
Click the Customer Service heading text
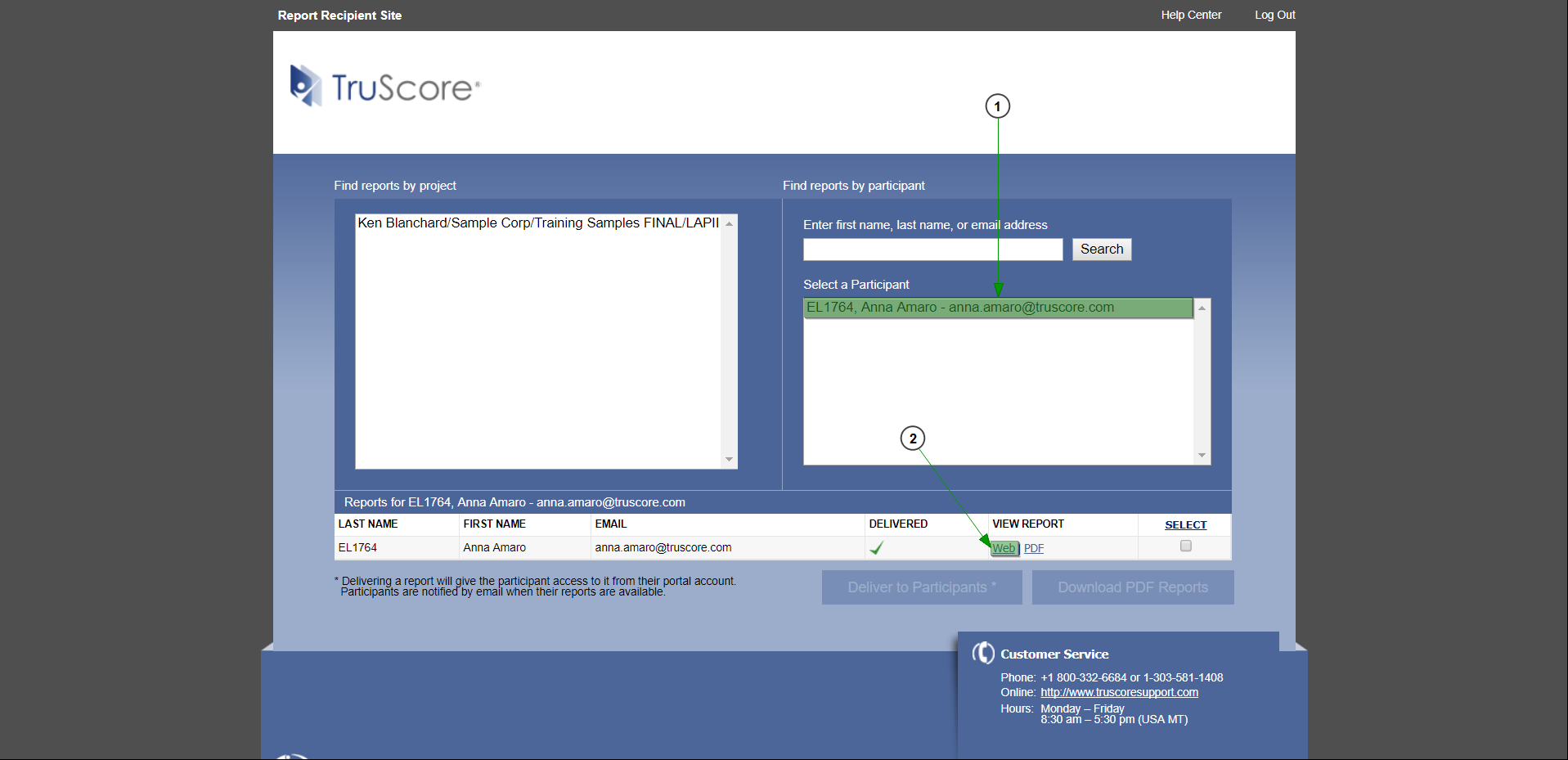coord(1054,654)
